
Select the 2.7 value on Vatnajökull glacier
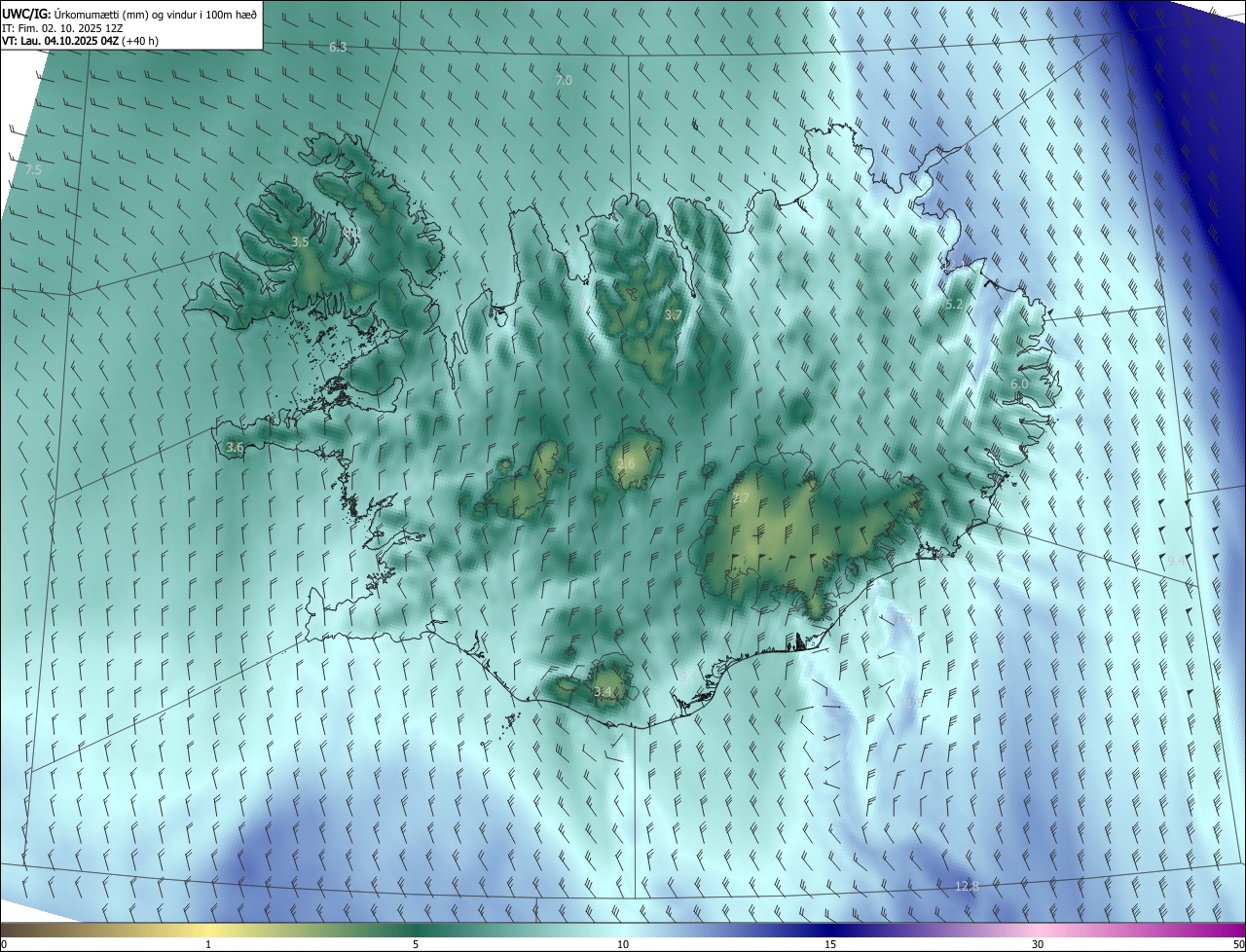[741, 498]
